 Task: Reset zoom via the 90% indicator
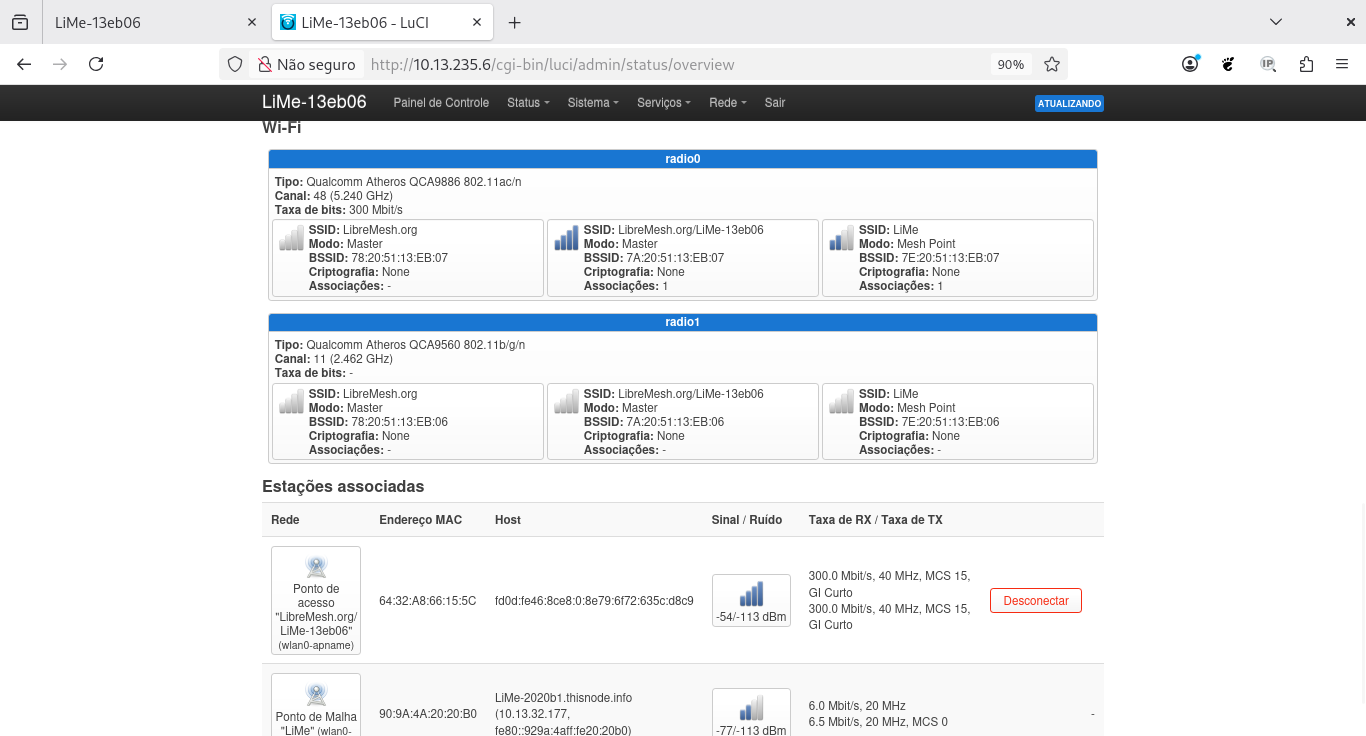1010,64
